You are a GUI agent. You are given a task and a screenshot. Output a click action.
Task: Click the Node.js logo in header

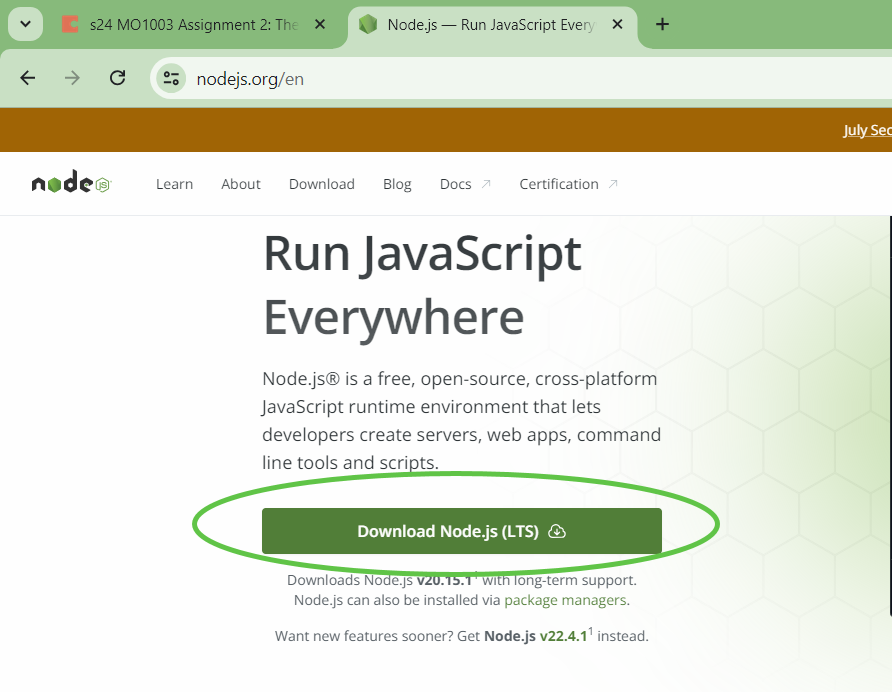72,183
